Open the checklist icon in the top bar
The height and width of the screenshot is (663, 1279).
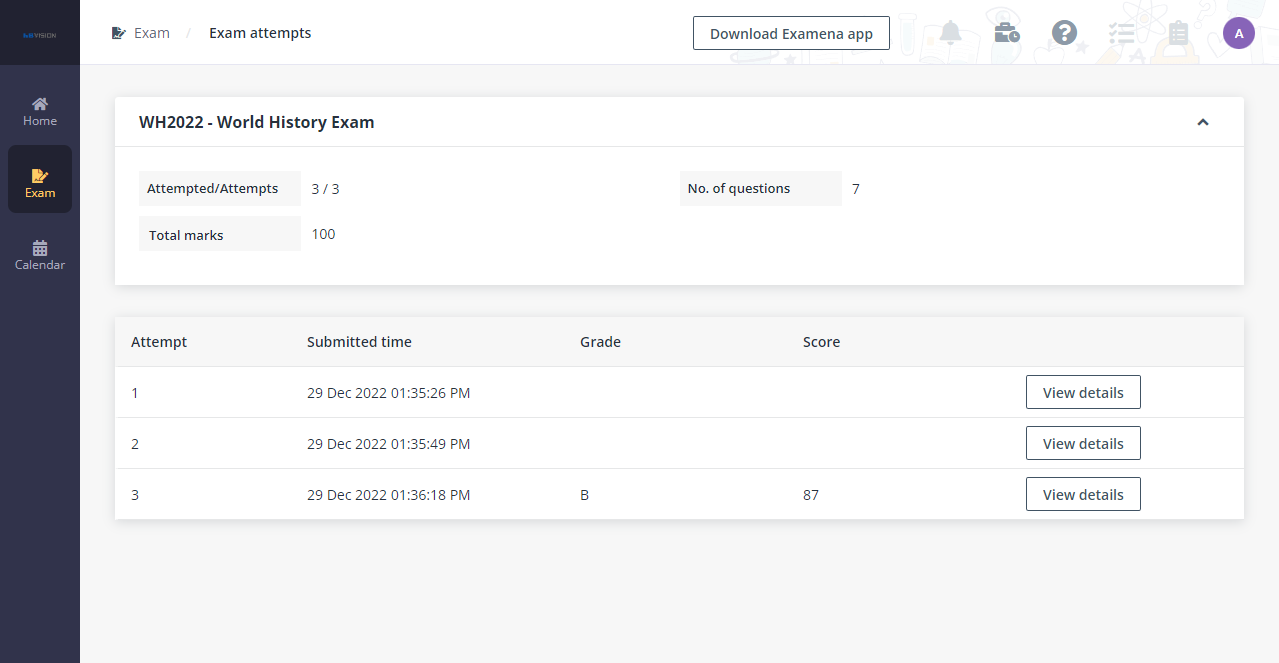pos(1120,32)
